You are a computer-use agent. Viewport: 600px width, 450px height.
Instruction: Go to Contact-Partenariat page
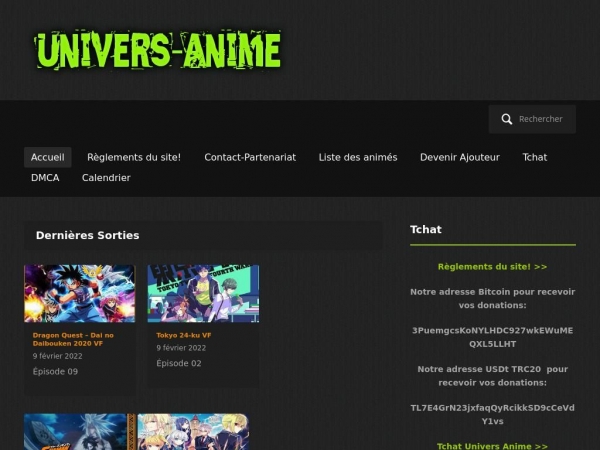pos(250,157)
